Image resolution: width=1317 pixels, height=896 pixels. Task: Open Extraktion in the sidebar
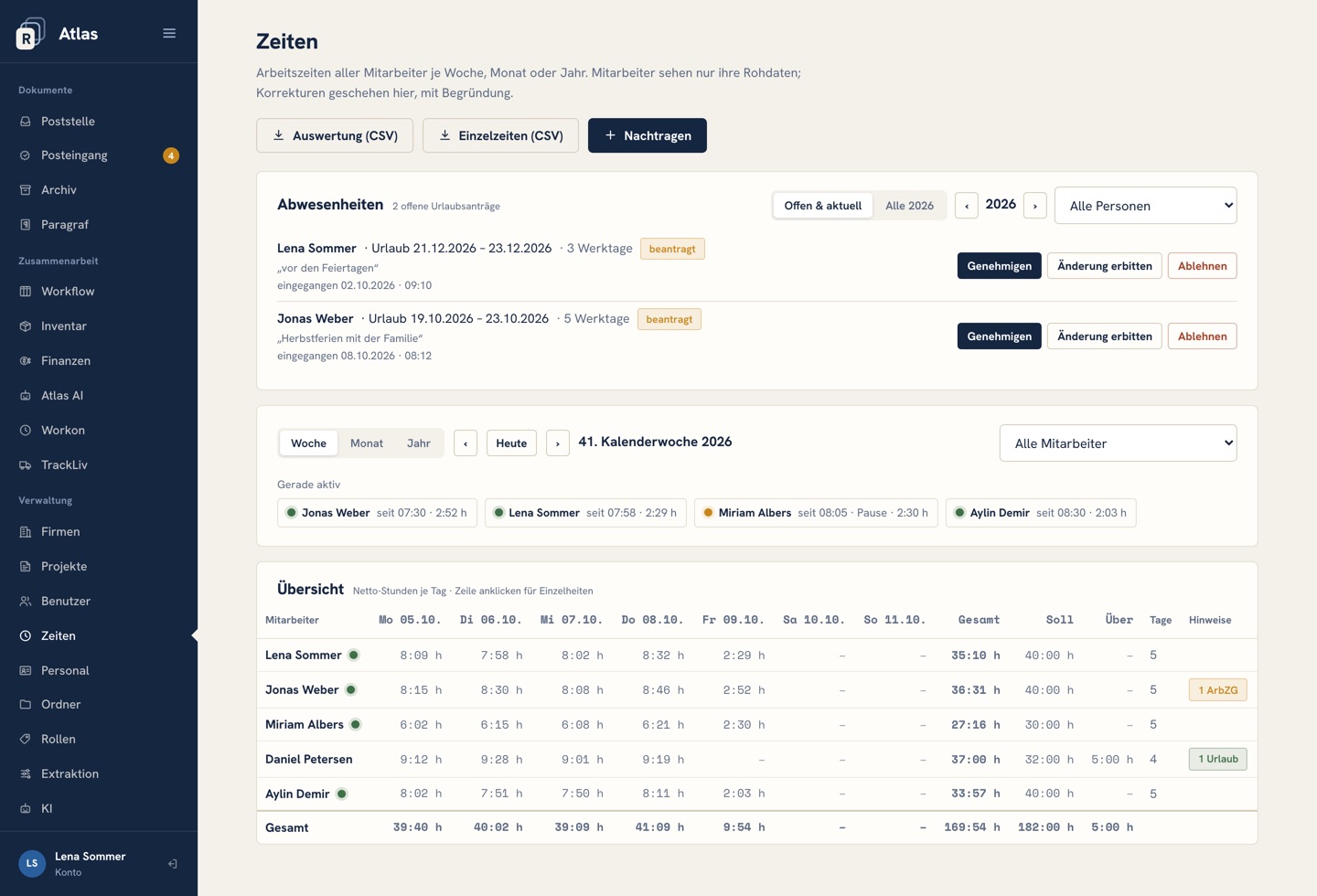99,774
